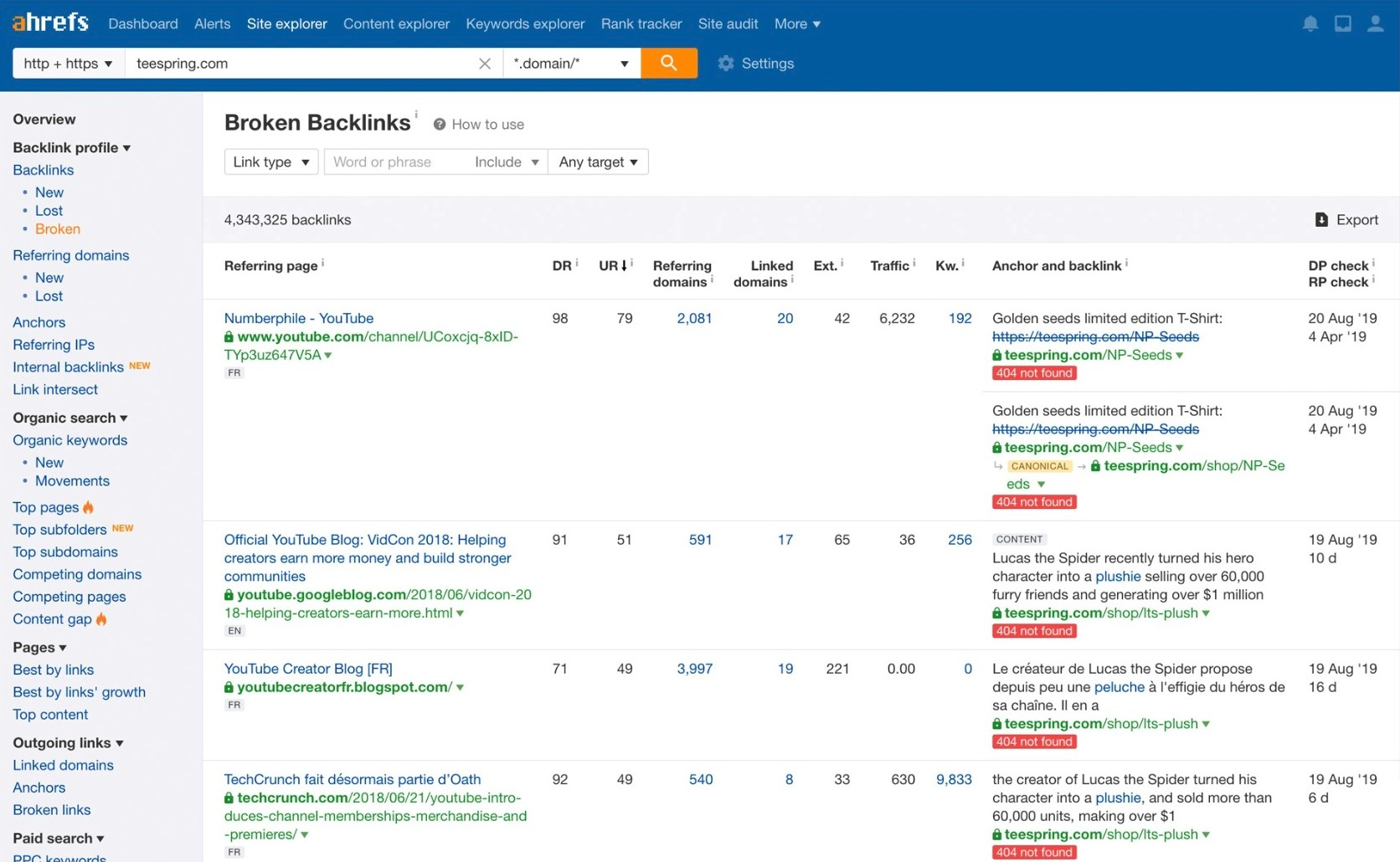Open the *.domain/* mode dropdown

pos(571,64)
